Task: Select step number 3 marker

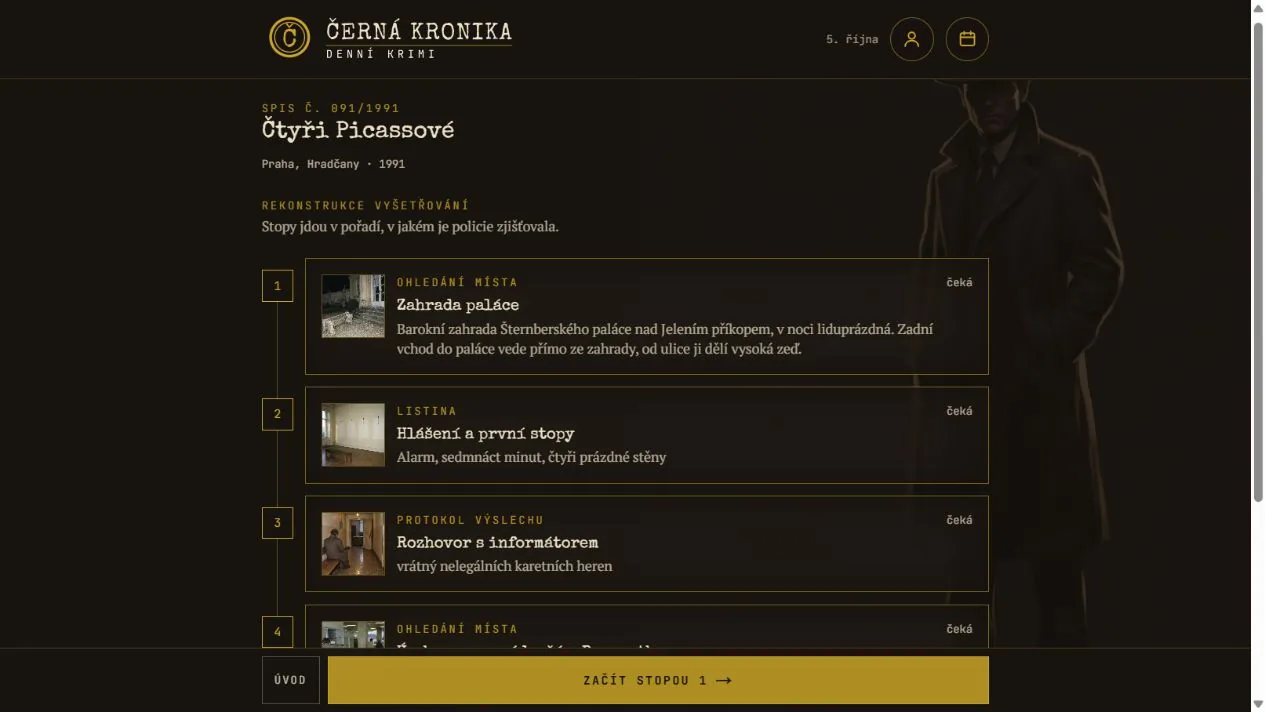Action: (277, 523)
